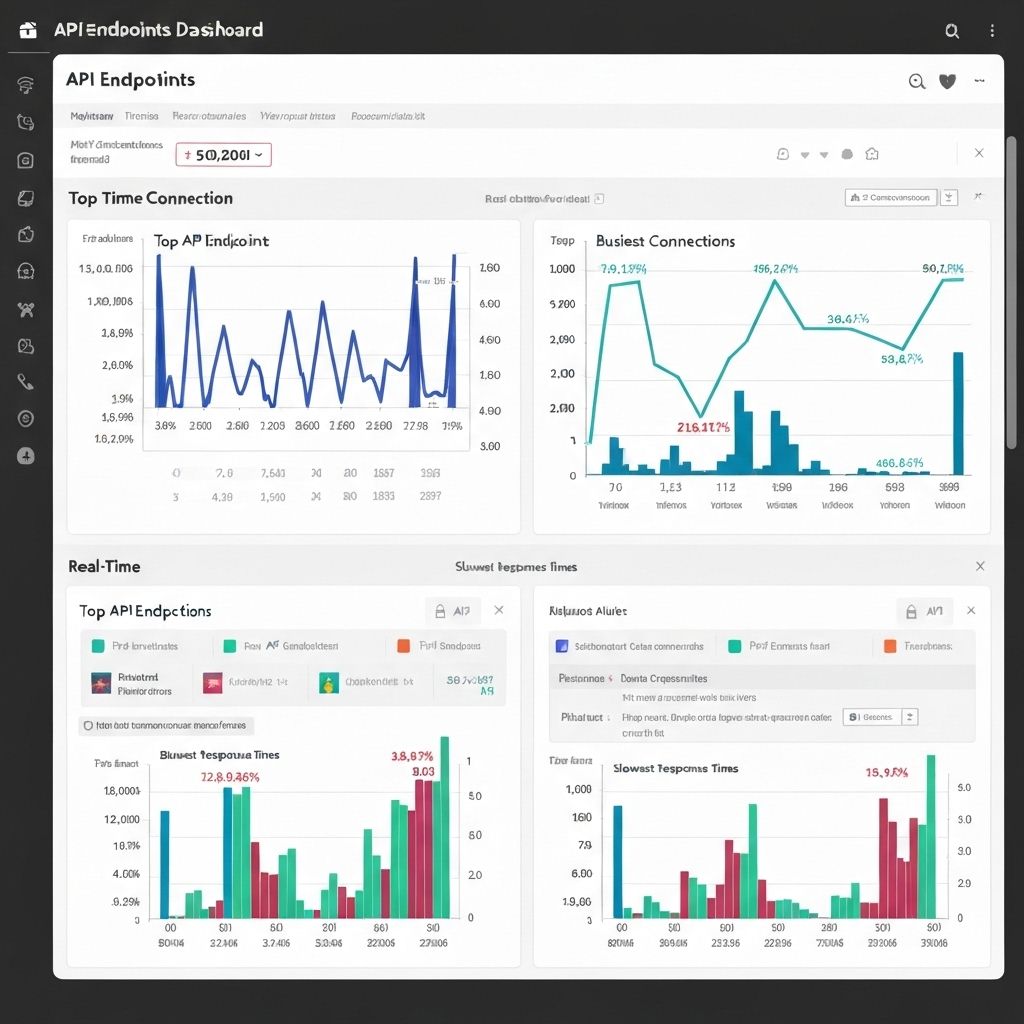Image resolution: width=1024 pixels, height=1024 pixels.
Task: Open the camera tool from the sidebar
Action: pos(26,160)
